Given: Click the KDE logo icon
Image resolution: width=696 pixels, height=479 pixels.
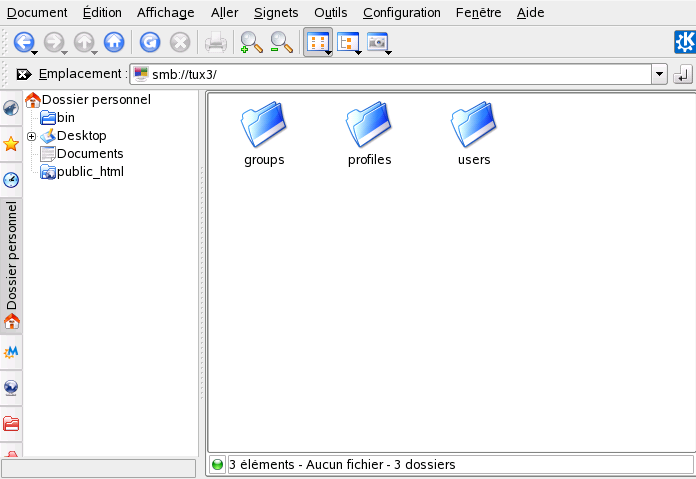Looking at the screenshot, I should 685,42.
